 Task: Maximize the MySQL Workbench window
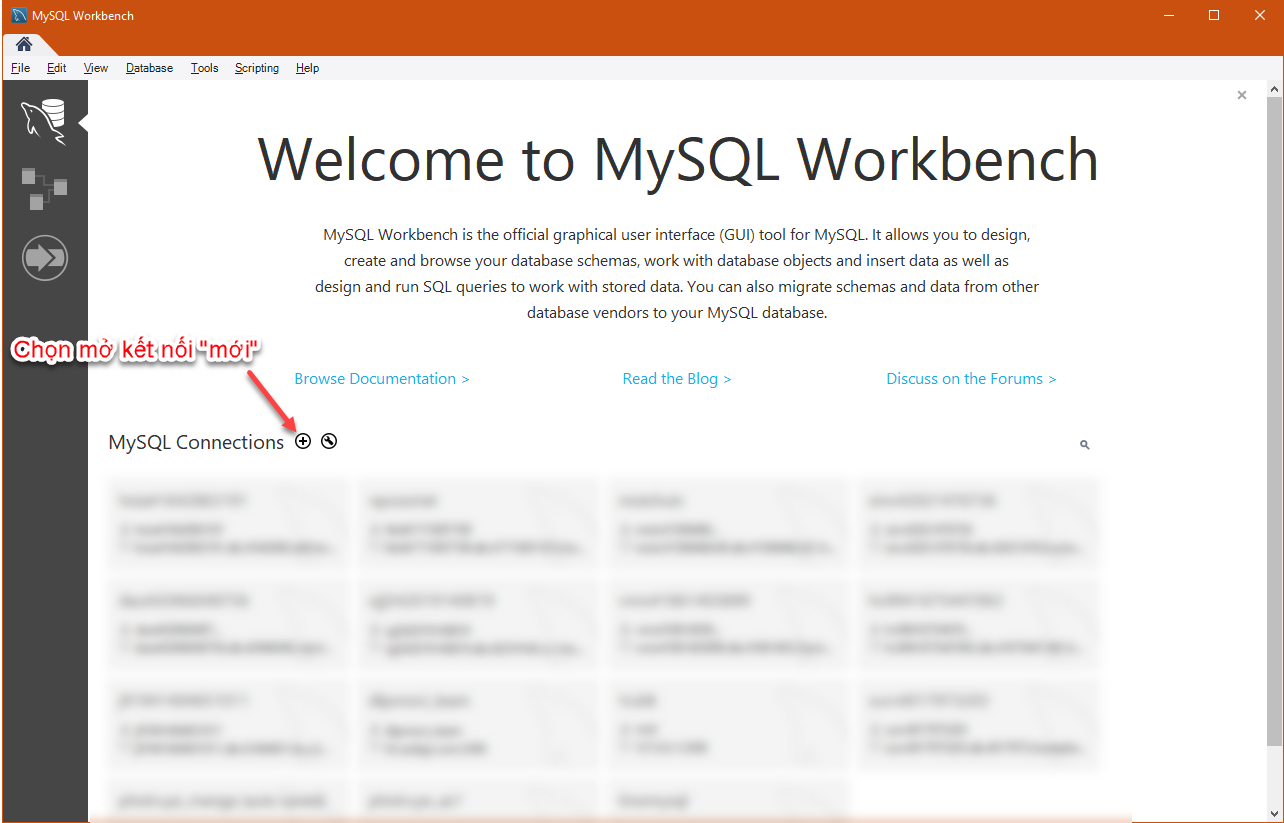click(x=1213, y=15)
